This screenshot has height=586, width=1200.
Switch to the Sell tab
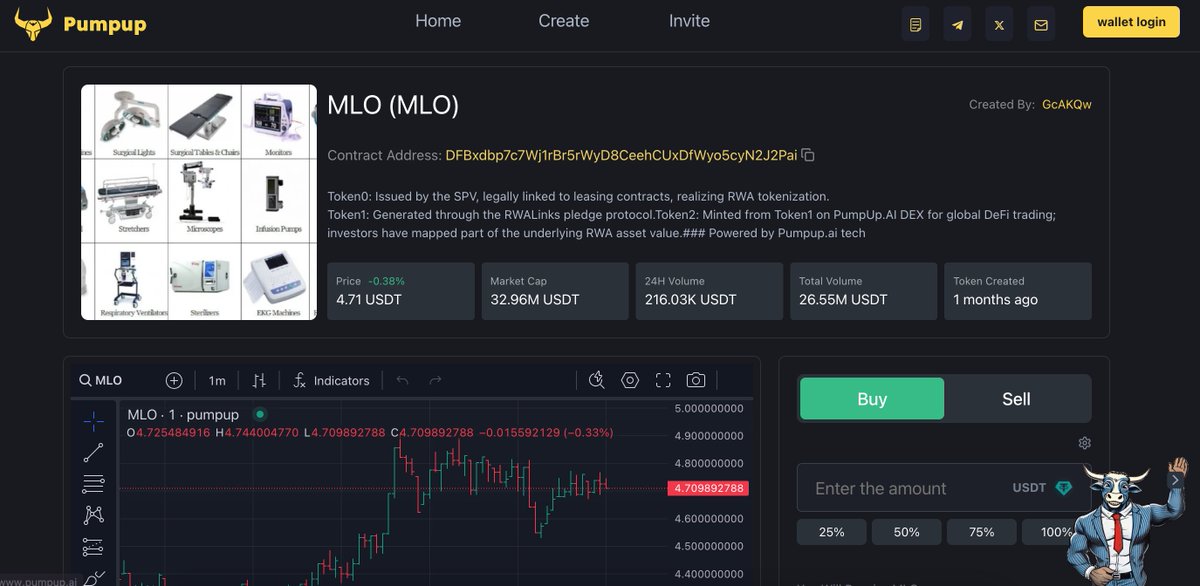[1016, 399]
